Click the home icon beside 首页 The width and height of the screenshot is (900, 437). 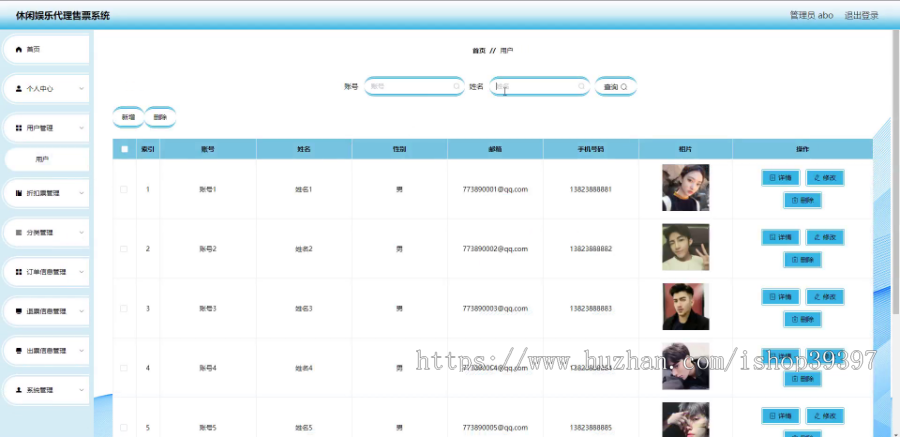point(18,50)
